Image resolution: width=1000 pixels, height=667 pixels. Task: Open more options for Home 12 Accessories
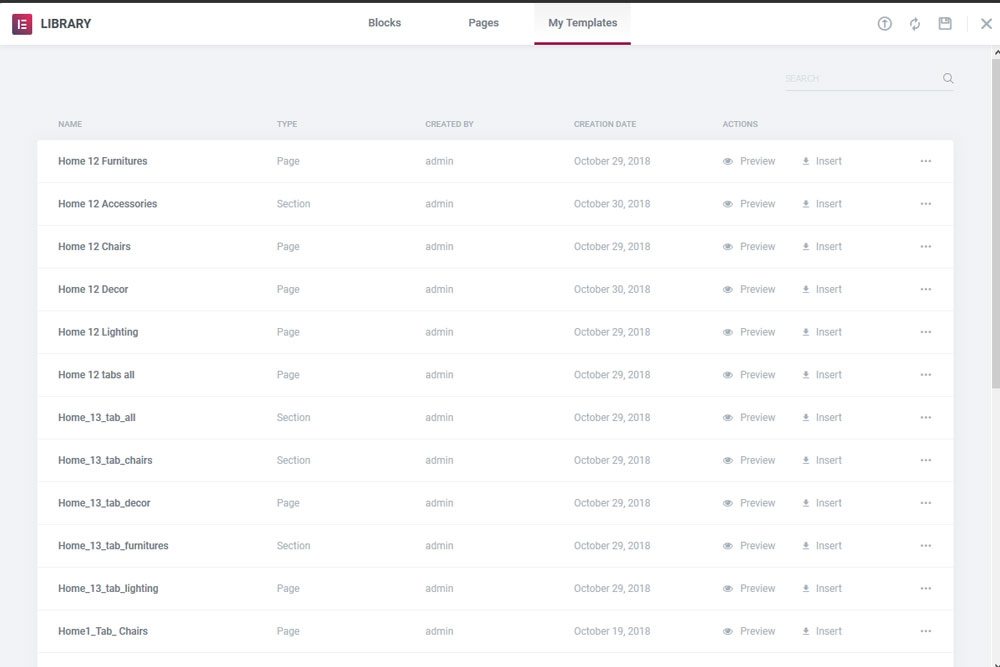coord(925,204)
